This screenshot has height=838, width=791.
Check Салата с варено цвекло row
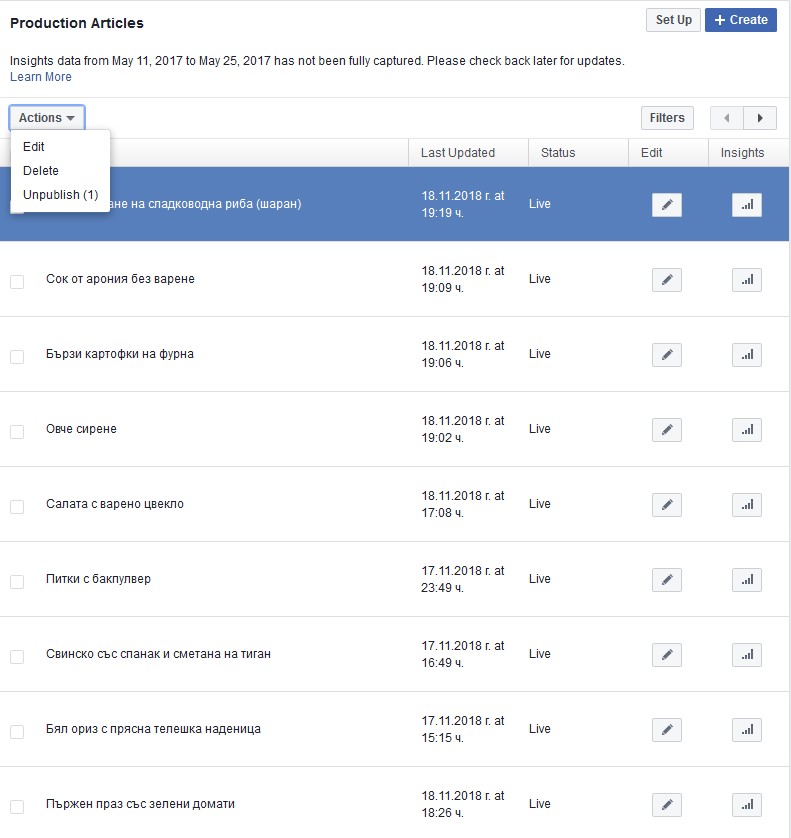(17, 507)
